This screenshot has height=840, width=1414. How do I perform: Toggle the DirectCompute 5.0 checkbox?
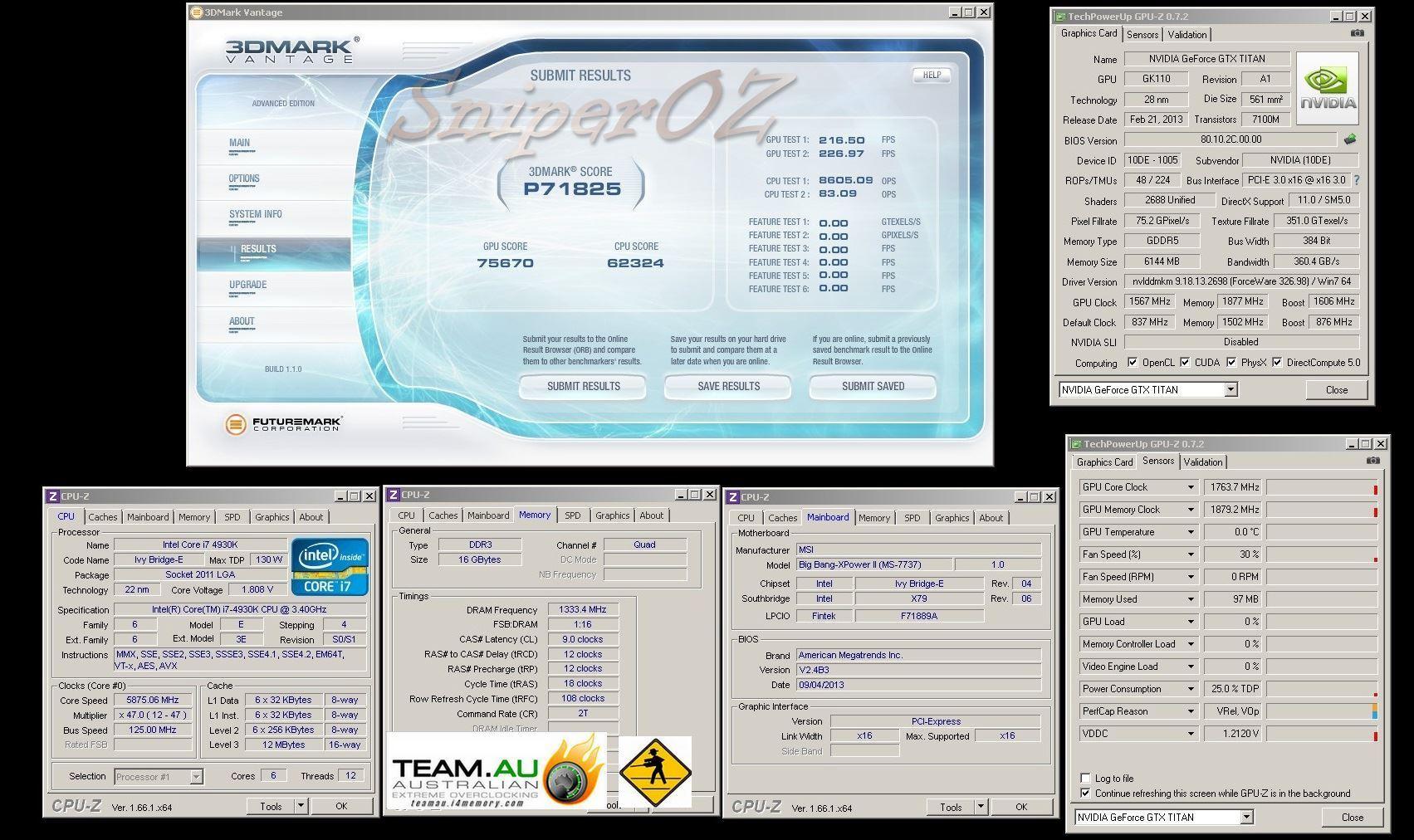[1277, 363]
